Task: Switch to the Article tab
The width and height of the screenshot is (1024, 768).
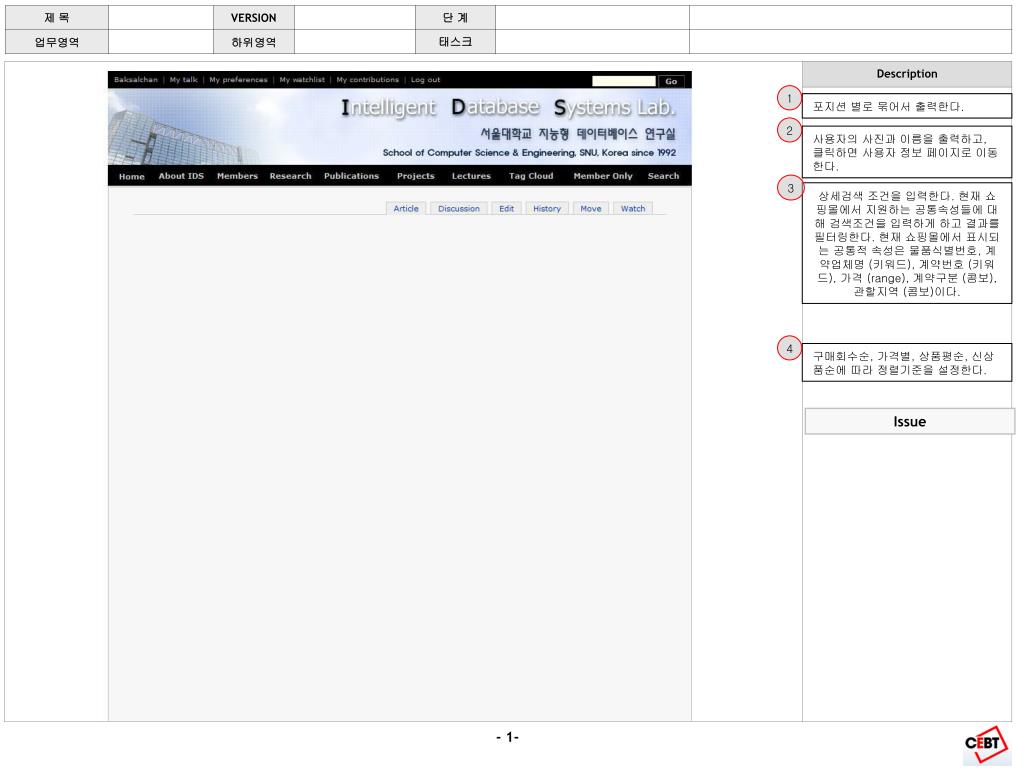Action: coord(406,208)
